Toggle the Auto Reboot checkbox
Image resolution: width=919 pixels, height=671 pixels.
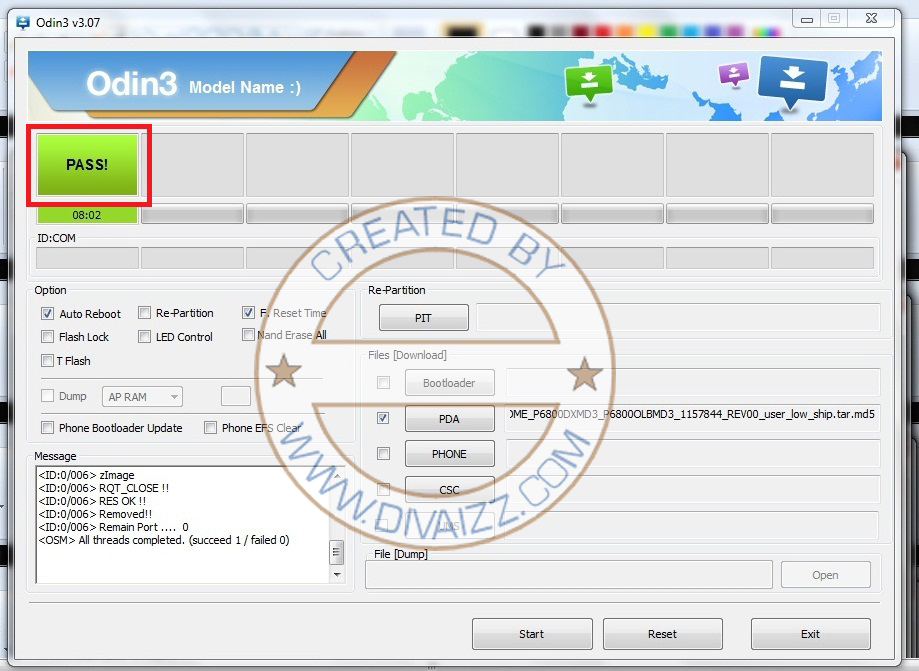[x=47, y=314]
